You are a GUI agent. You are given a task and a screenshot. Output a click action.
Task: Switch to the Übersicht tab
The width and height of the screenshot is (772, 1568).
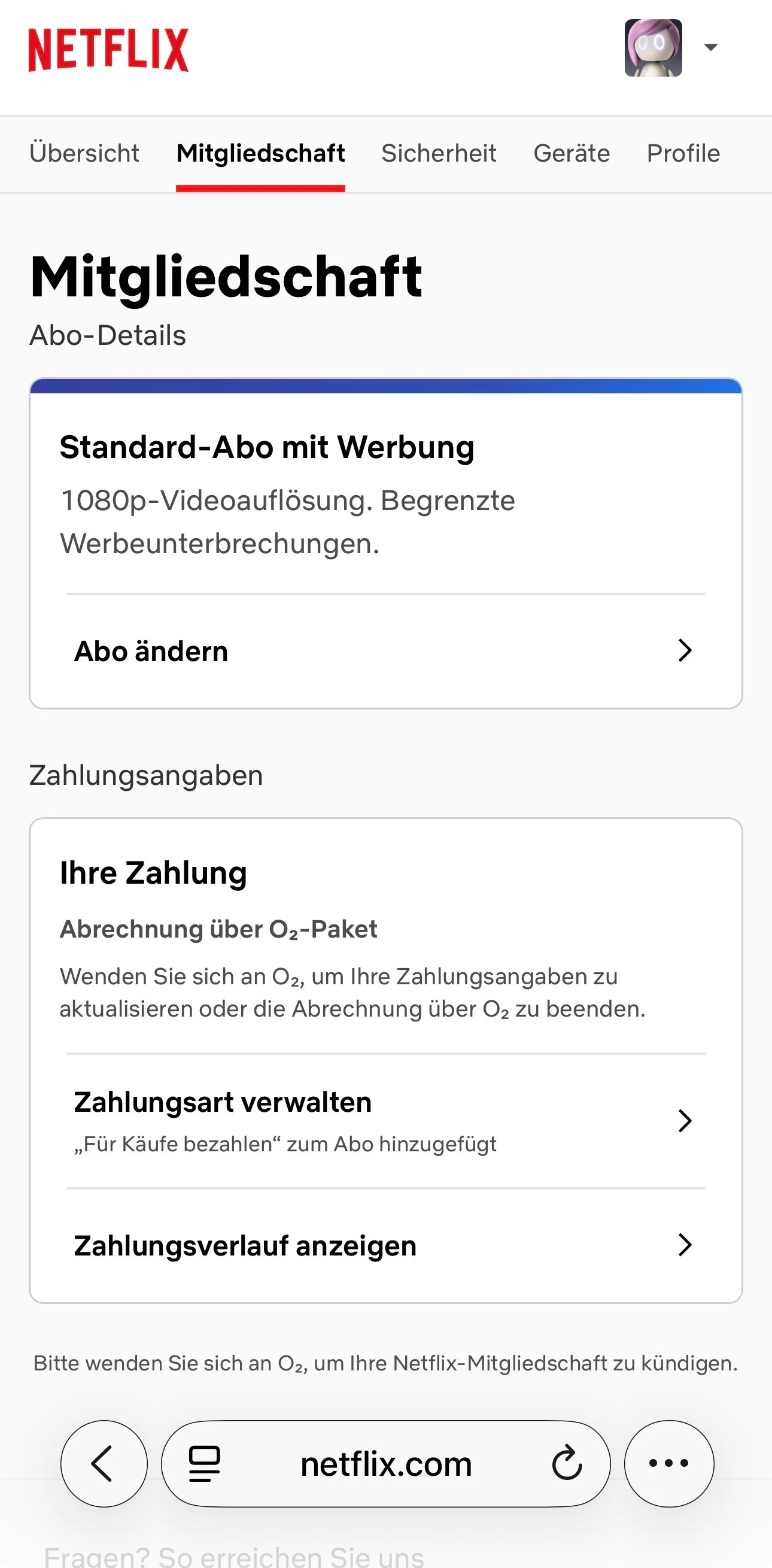[84, 153]
